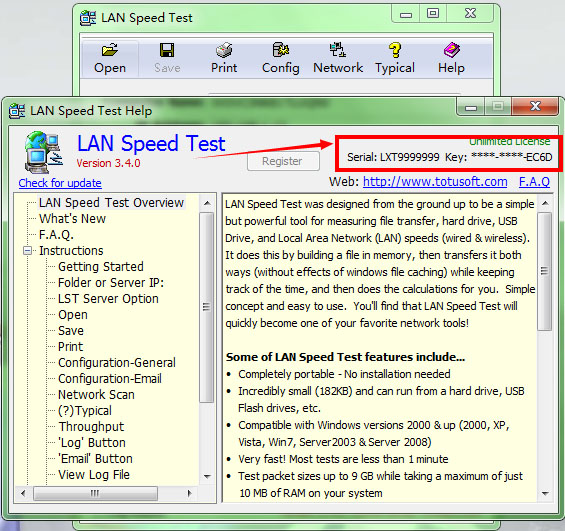Open the Getting Started topic
The height and width of the screenshot is (531, 565).
click(101, 267)
